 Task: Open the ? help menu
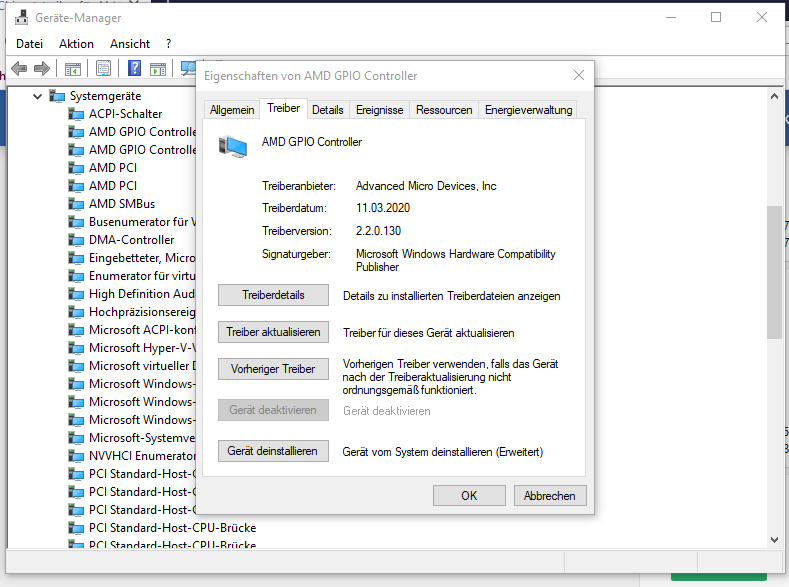point(169,44)
